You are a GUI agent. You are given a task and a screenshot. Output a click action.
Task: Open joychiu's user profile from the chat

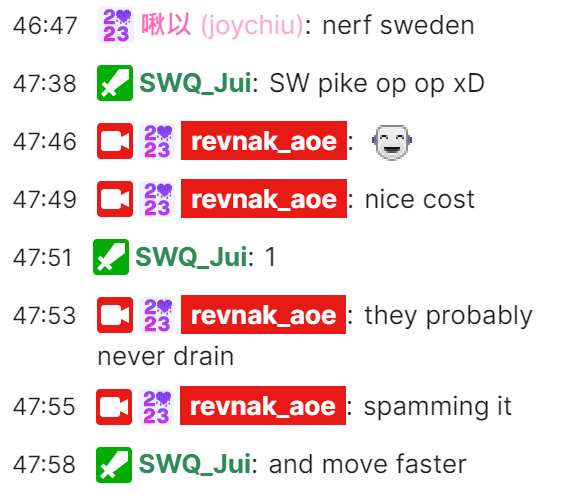coord(222,25)
